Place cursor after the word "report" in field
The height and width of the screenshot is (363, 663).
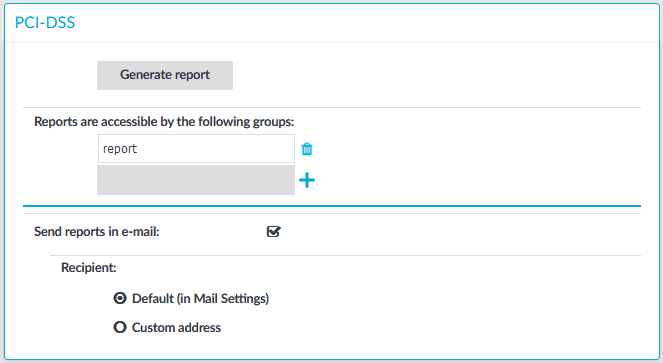[x=139, y=149]
